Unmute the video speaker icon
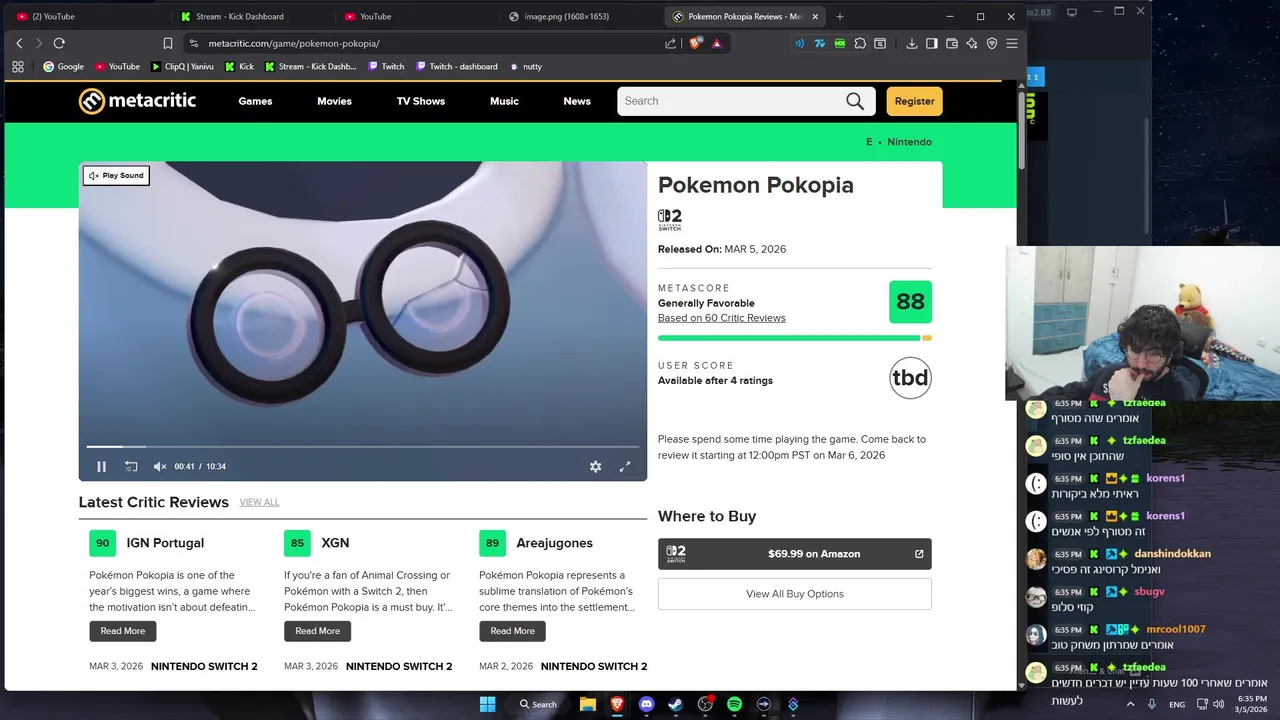 pyautogui.click(x=159, y=466)
